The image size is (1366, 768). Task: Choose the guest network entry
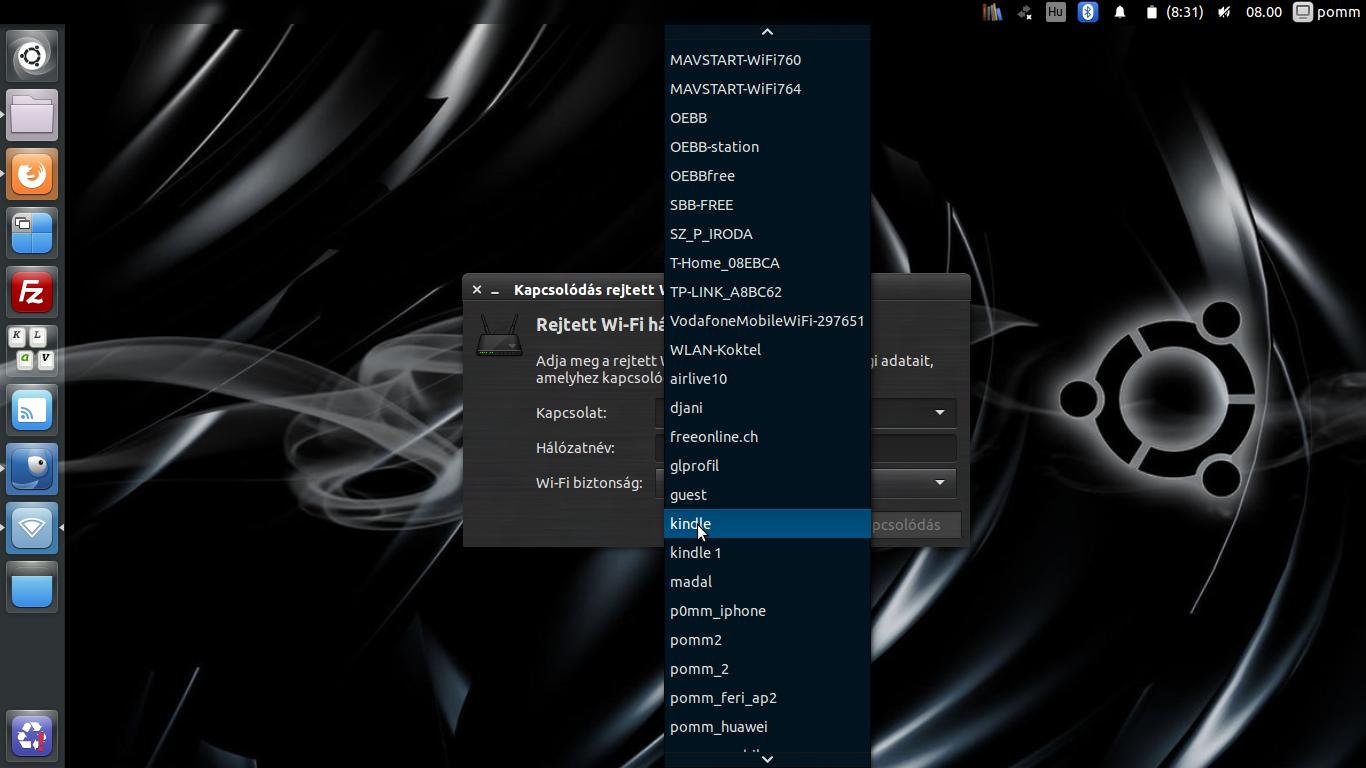click(x=768, y=495)
